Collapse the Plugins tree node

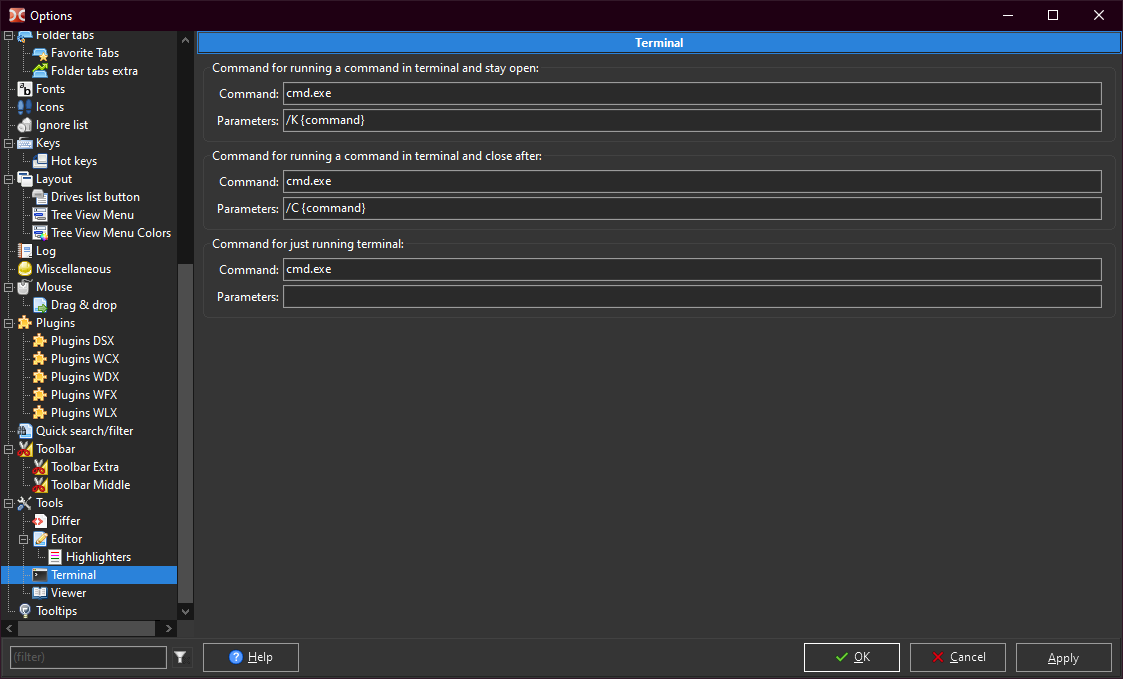10,323
